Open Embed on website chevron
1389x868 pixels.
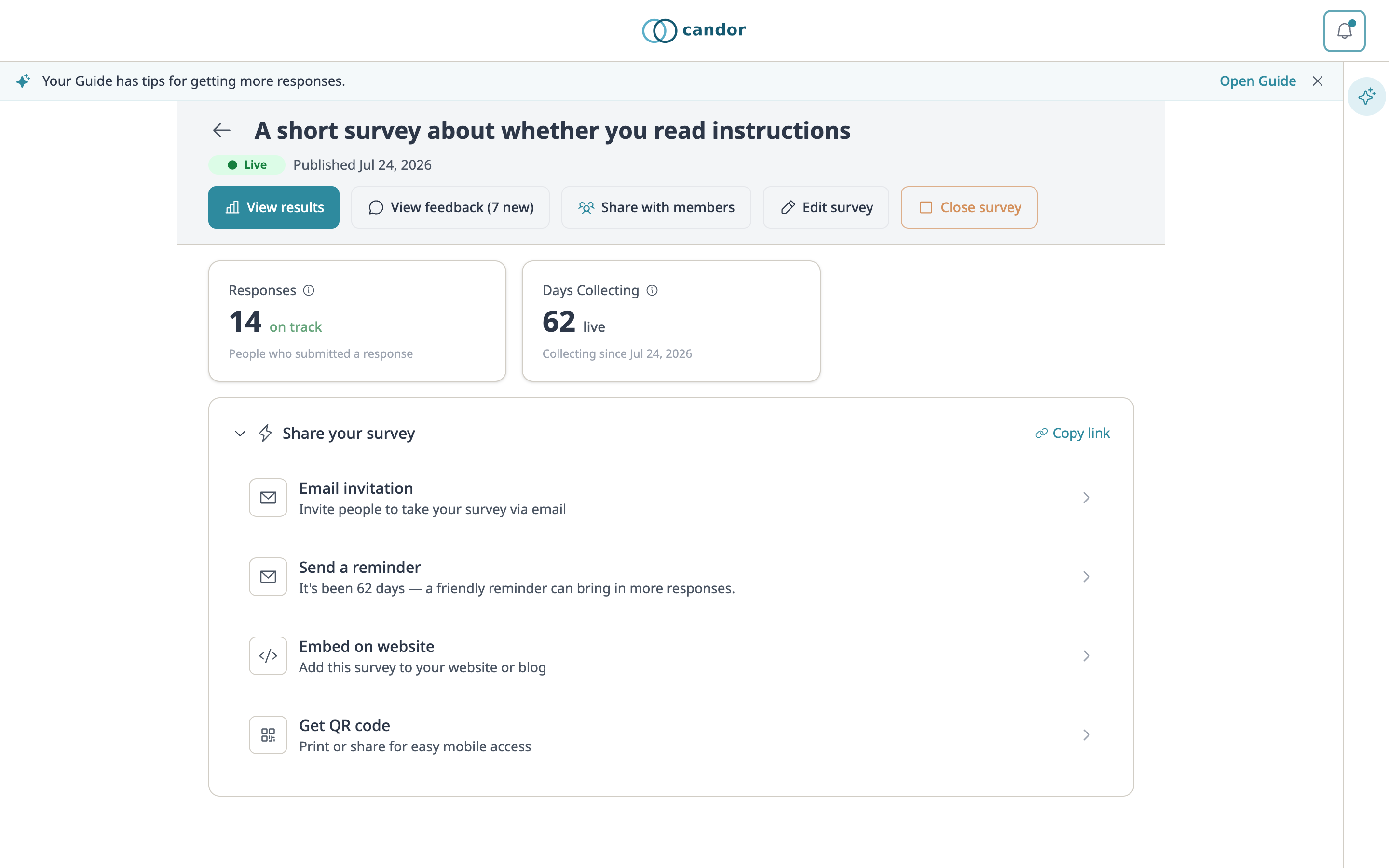[x=1086, y=656]
